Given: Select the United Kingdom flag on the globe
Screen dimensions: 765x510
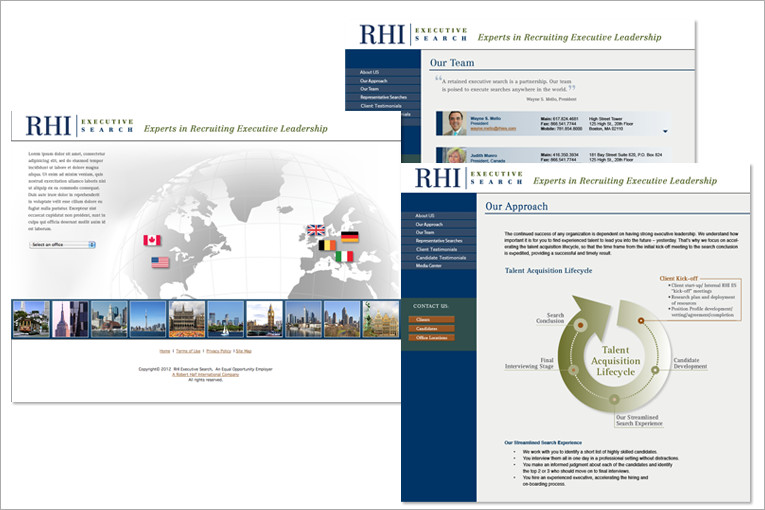Looking at the screenshot, I should pos(316,230).
